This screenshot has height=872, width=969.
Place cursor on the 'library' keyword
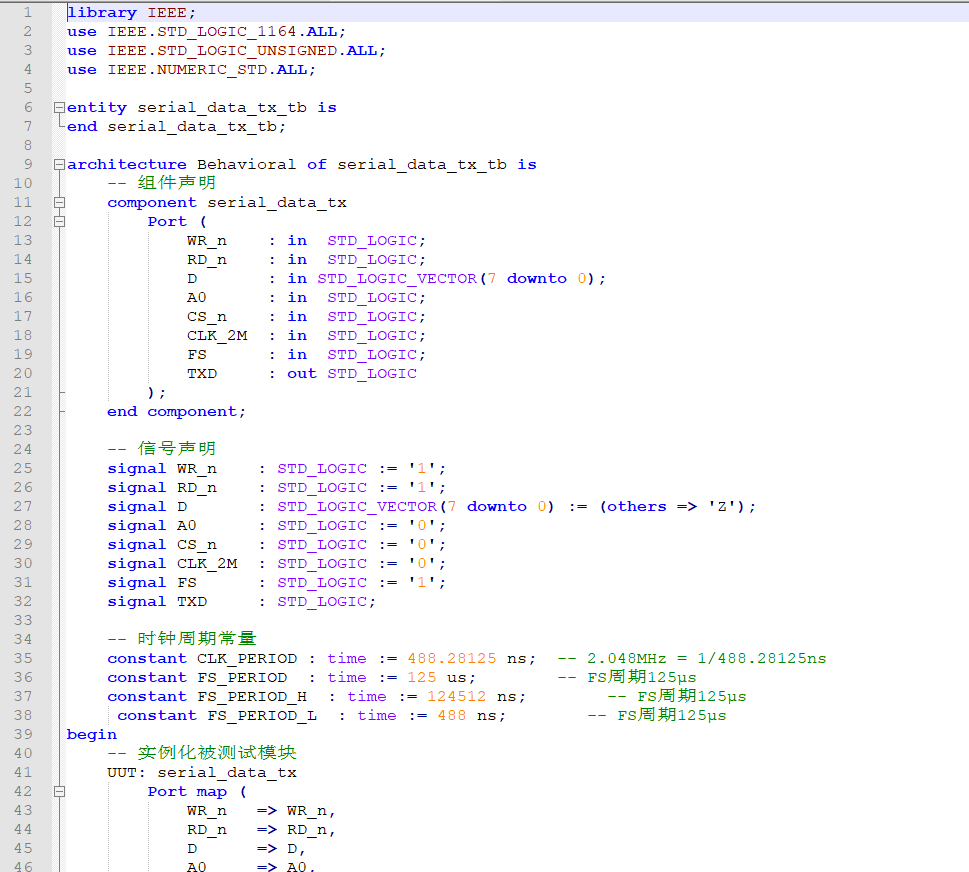point(102,13)
